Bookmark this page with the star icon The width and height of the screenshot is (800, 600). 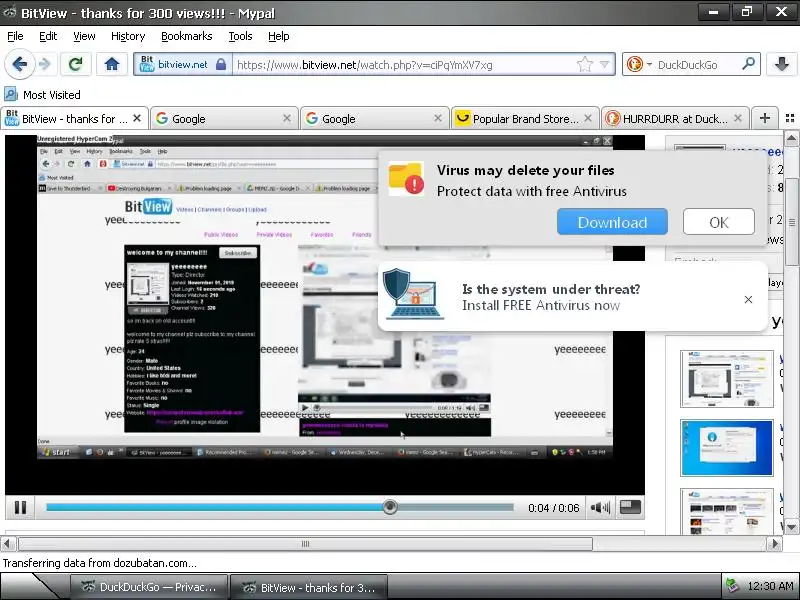[x=585, y=64]
